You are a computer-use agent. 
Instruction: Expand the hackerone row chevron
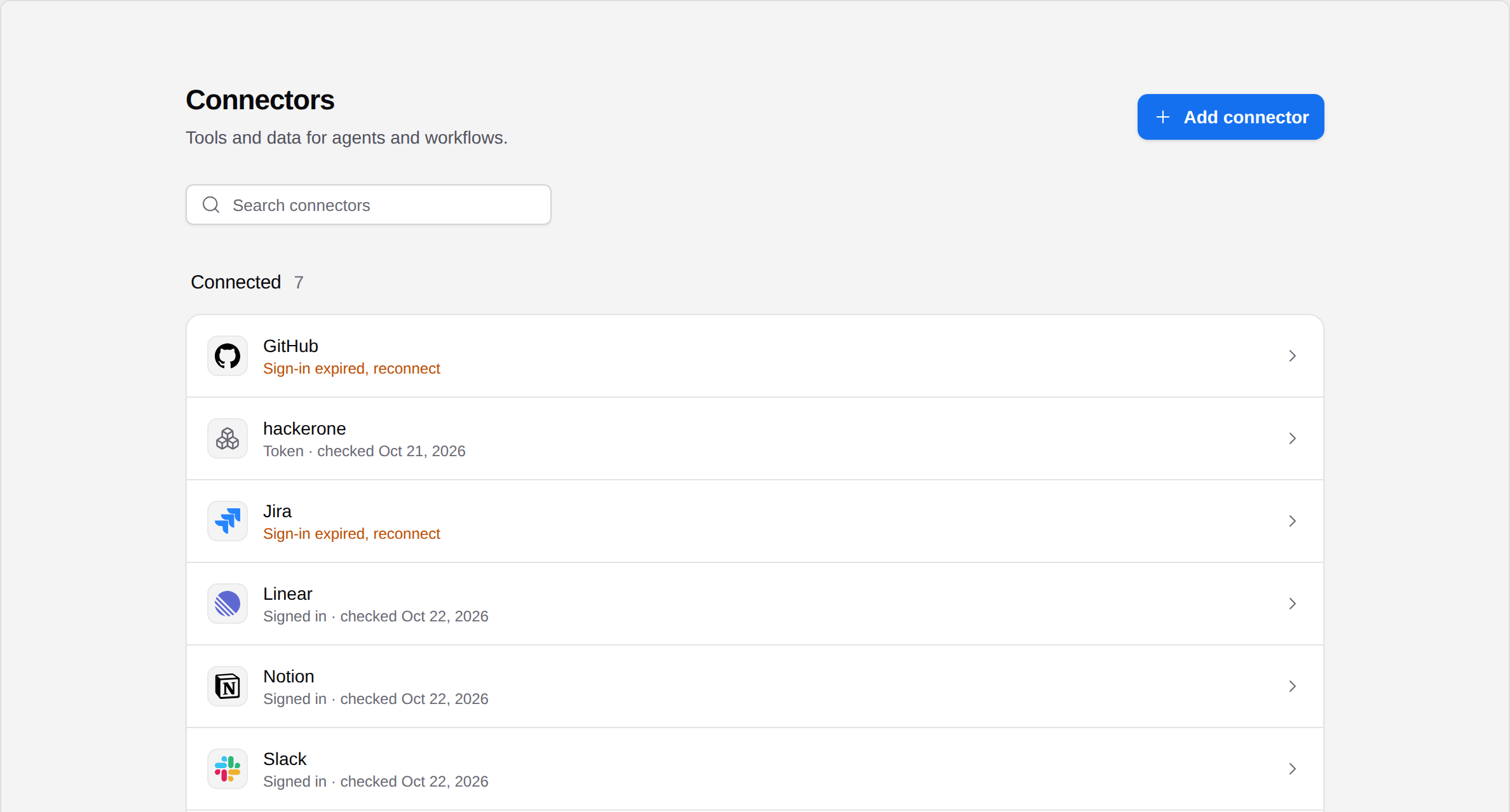pyautogui.click(x=1292, y=438)
